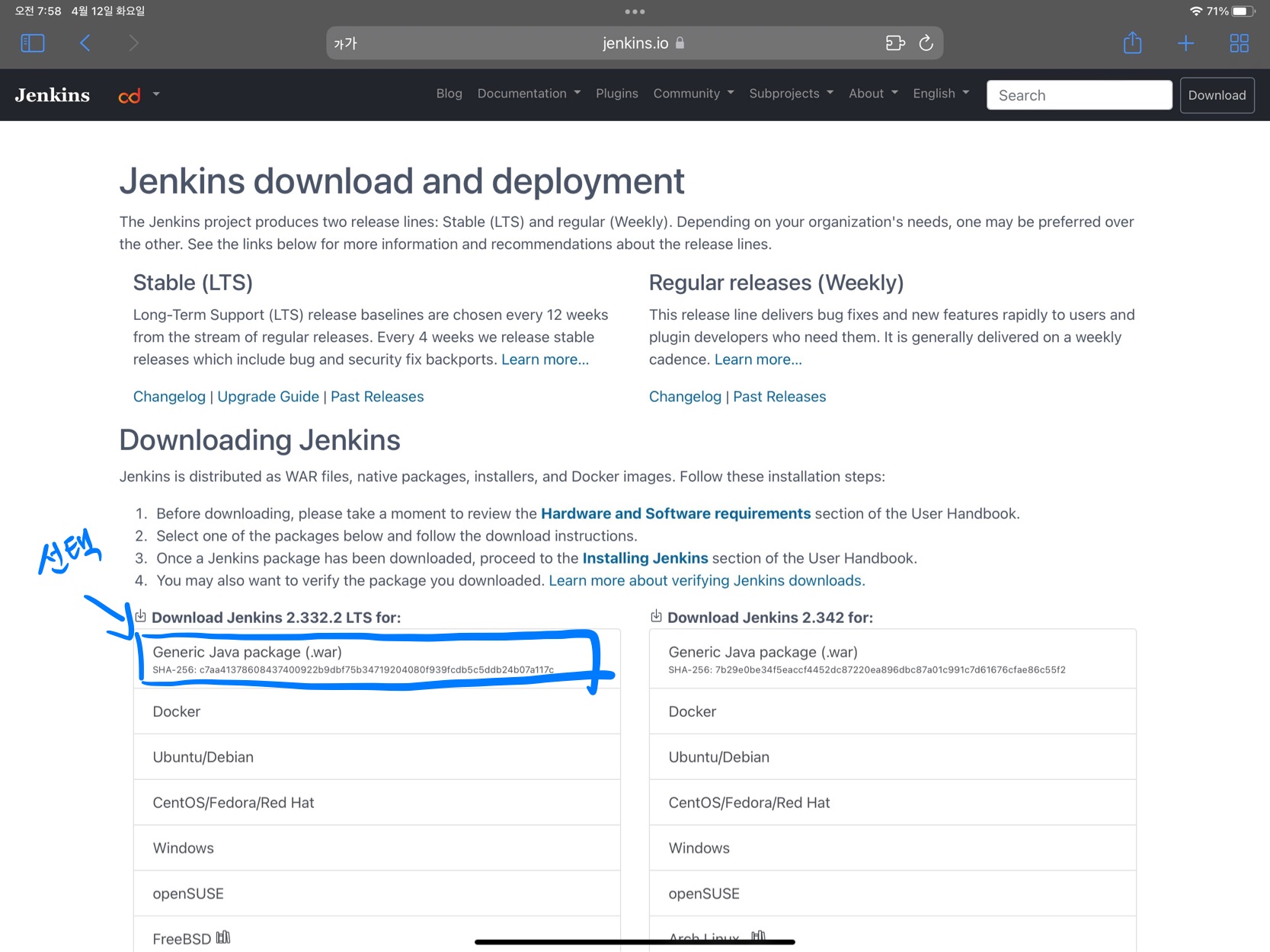The width and height of the screenshot is (1270, 952).
Task: Open the Blog page
Action: 449,94
